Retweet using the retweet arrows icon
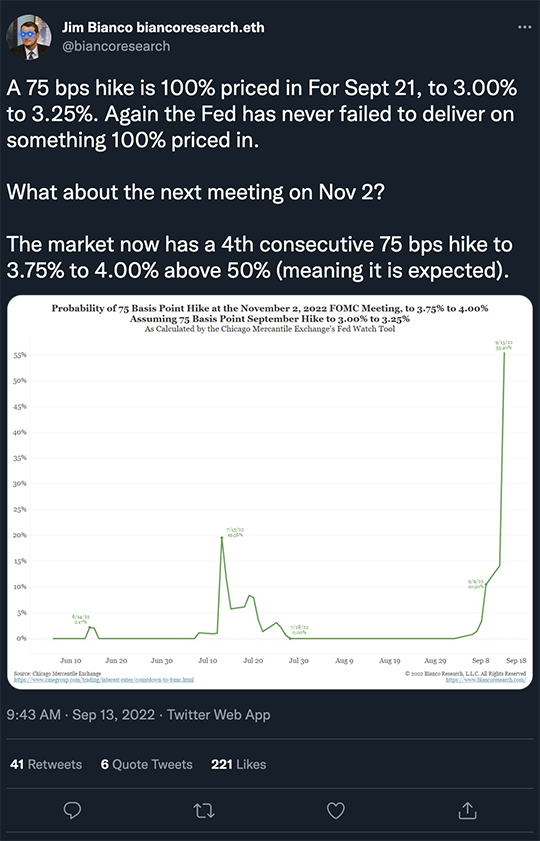Viewport: 540px width, 841px height. 204,810
